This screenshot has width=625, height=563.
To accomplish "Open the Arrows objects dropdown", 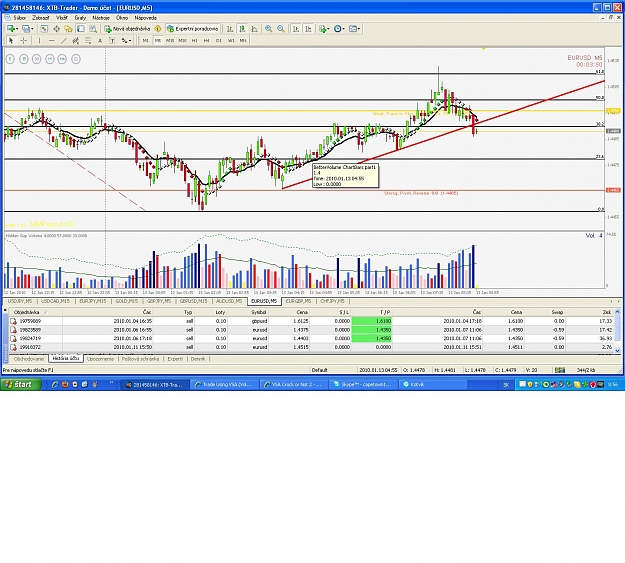I will tap(128, 40).
